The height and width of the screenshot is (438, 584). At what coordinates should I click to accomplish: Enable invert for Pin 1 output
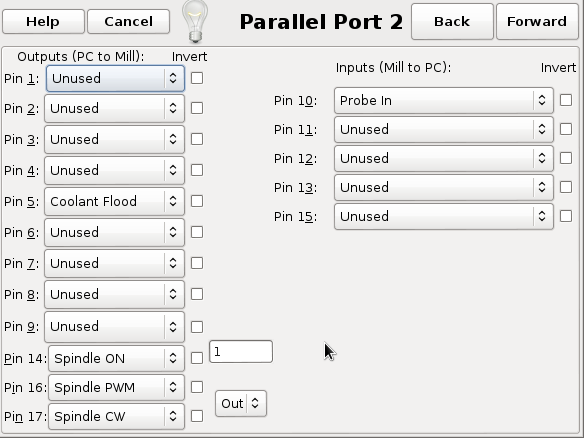pyautogui.click(x=197, y=78)
